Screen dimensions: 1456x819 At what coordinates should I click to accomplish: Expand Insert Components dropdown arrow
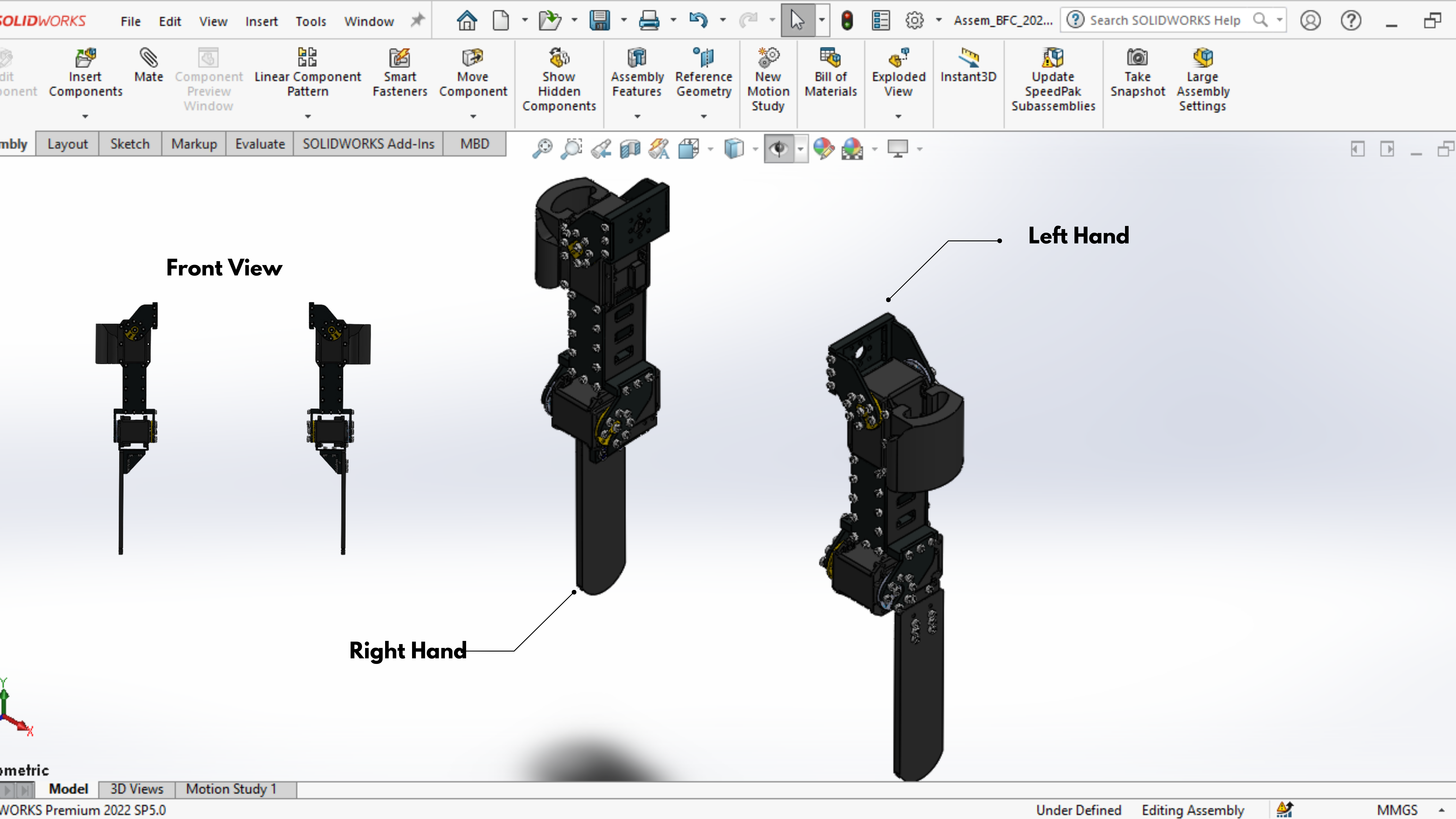[x=85, y=116]
